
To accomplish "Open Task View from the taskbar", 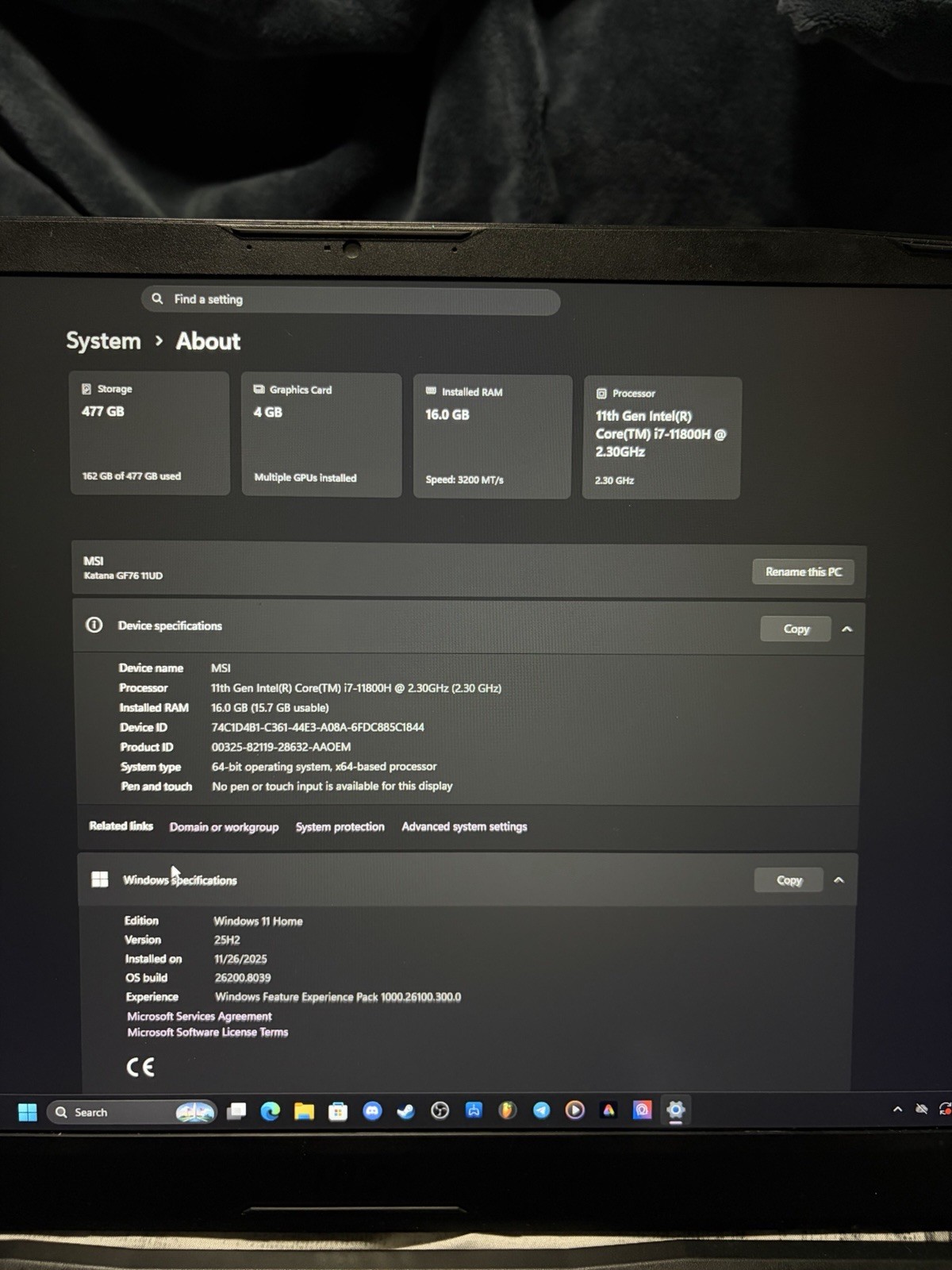I will [x=236, y=1111].
